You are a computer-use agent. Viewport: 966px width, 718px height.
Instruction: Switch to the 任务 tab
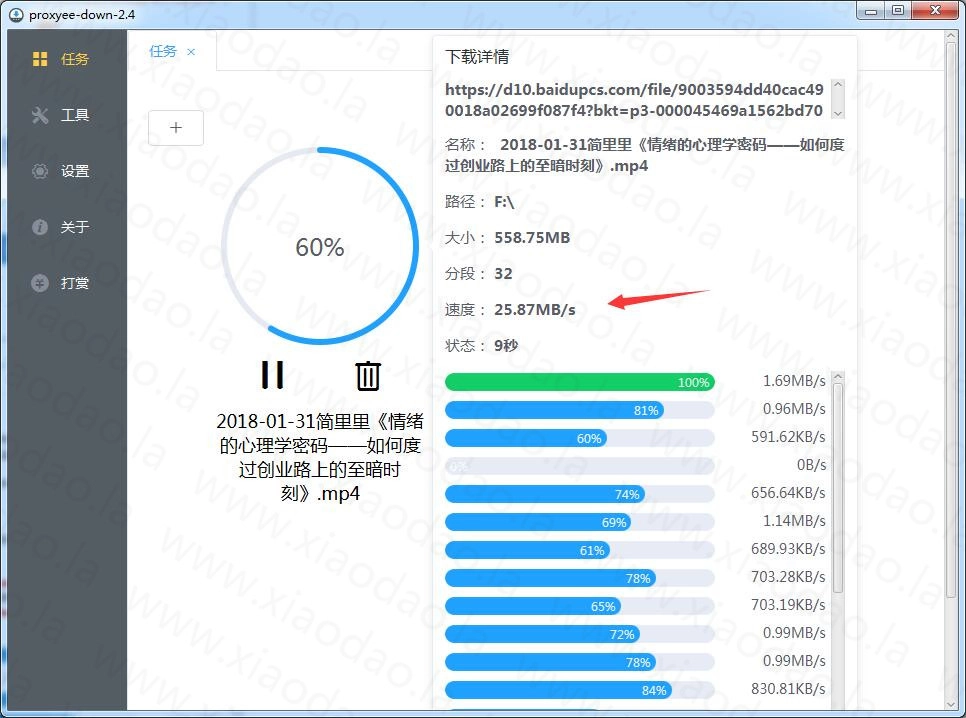point(165,50)
